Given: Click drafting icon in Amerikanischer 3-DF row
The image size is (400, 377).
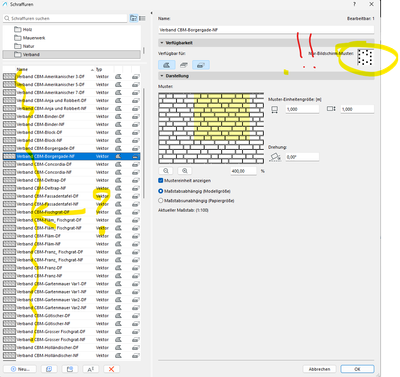Looking at the screenshot, I should [x=118, y=76].
